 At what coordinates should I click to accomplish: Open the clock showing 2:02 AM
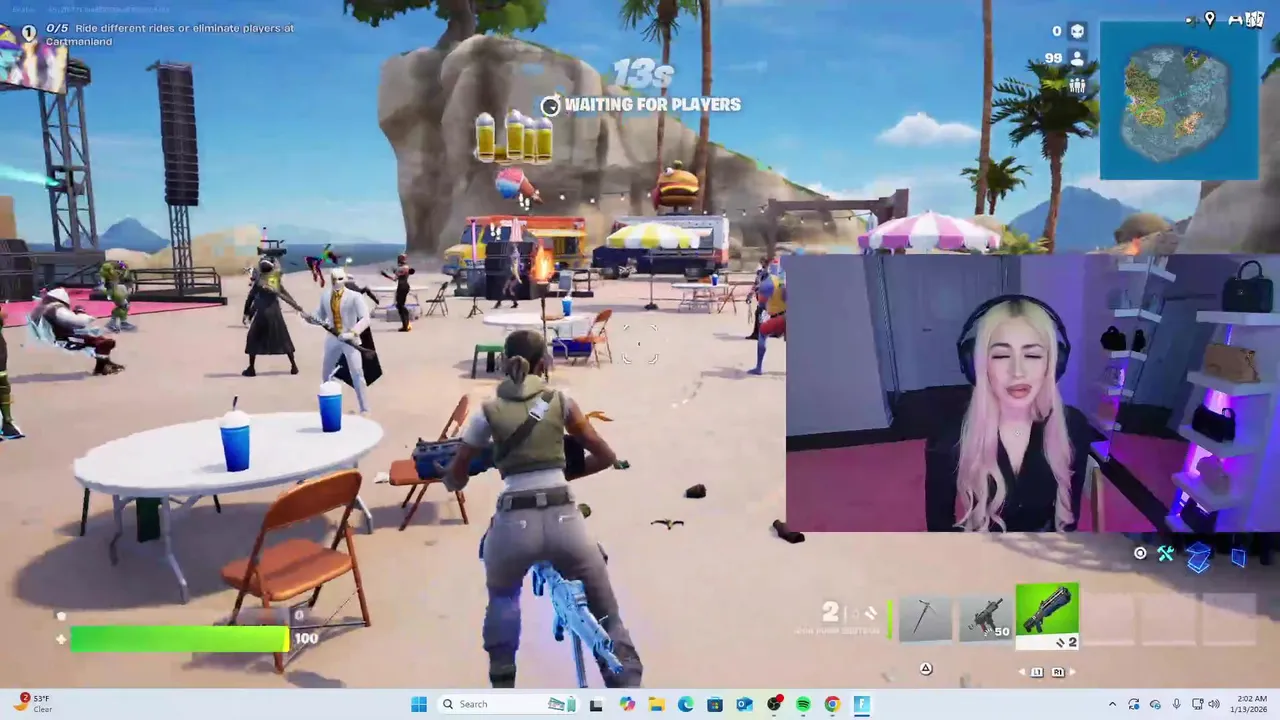coord(1248,704)
